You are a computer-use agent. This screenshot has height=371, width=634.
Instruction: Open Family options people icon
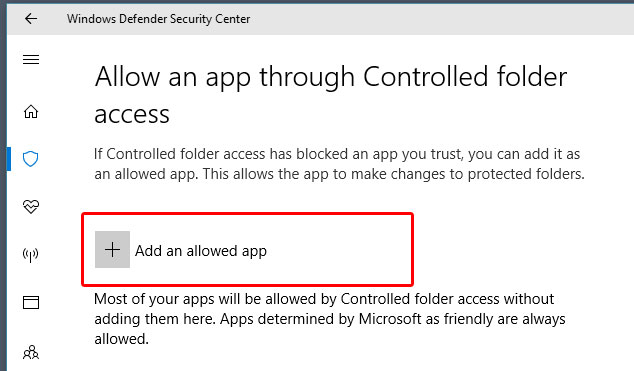point(31,352)
